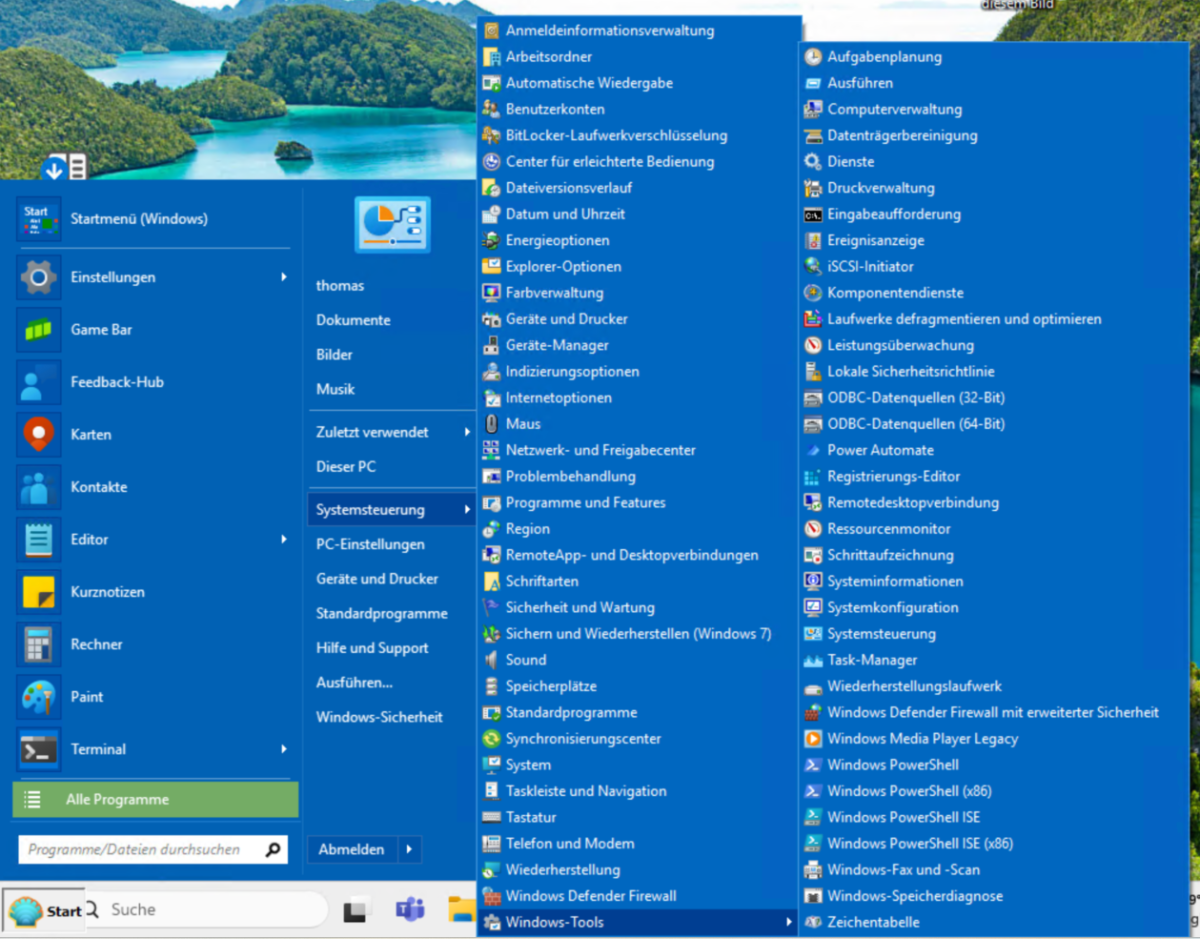The height and width of the screenshot is (939, 1200).
Task: Open the Dienste services icon
Action: point(812,161)
